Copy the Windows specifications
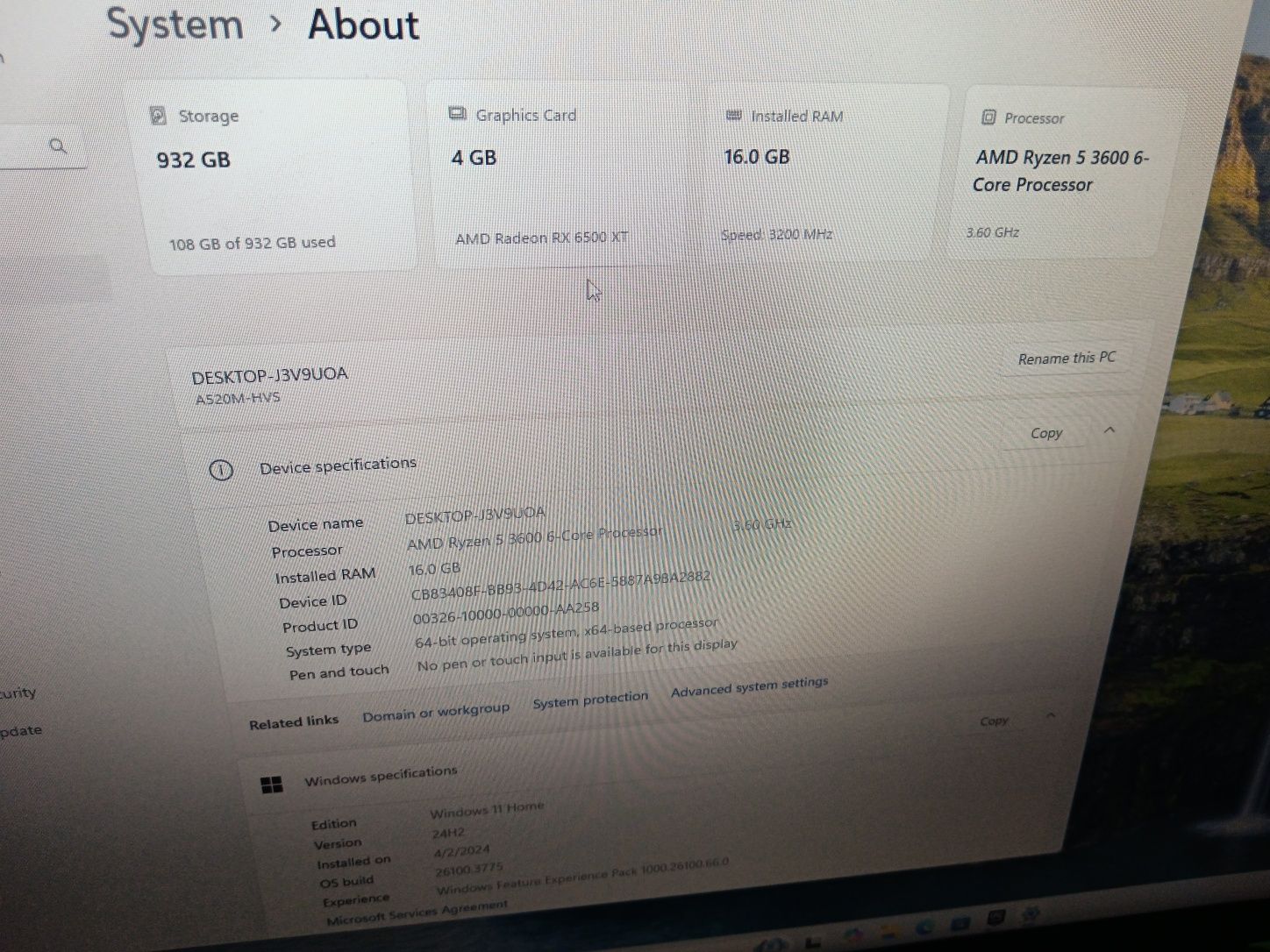This screenshot has width=1270, height=952. pyautogui.click(x=994, y=721)
